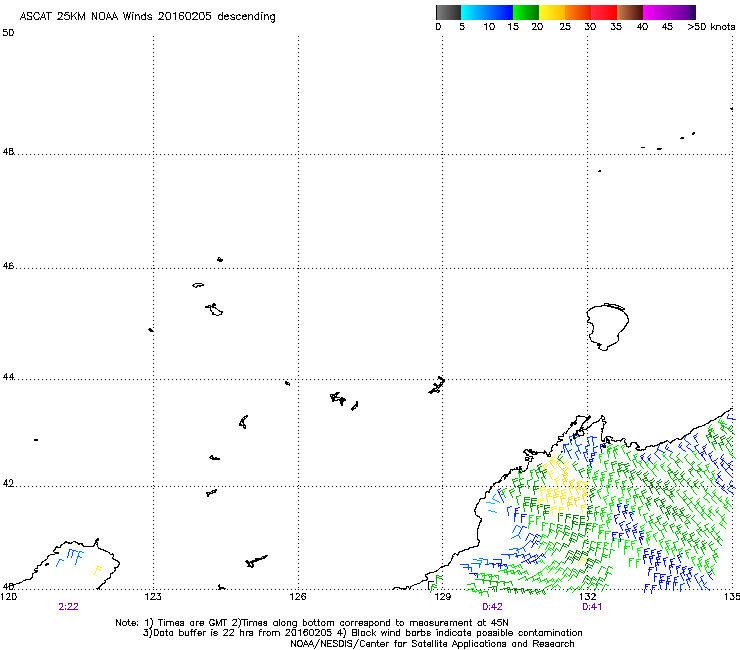Screen dimensions: 740x650
Task: Click the red 30-35 knots color bar segment
Action: (604, 12)
